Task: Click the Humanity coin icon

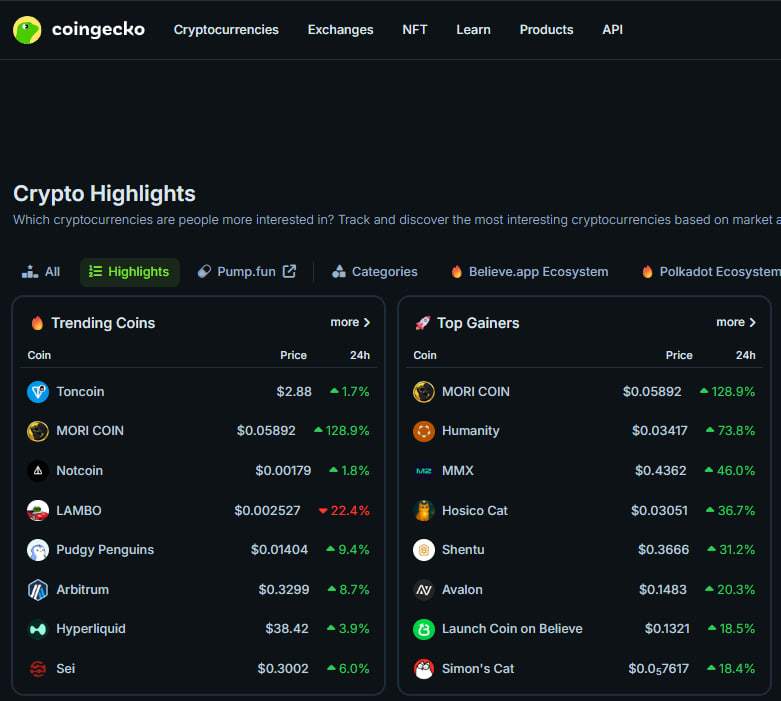Action: click(424, 431)
